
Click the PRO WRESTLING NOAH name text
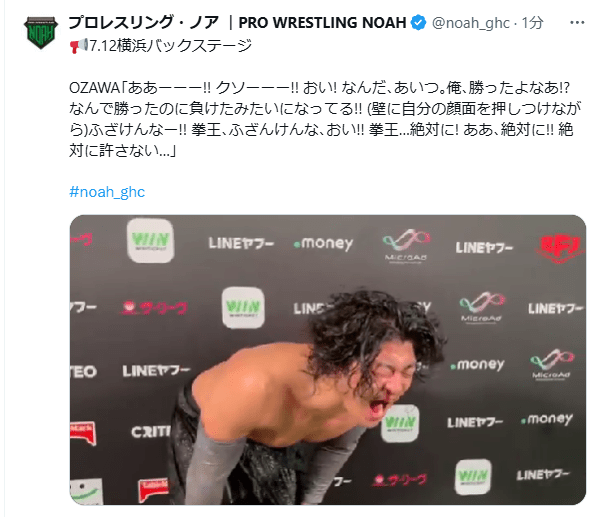[322, 23]
